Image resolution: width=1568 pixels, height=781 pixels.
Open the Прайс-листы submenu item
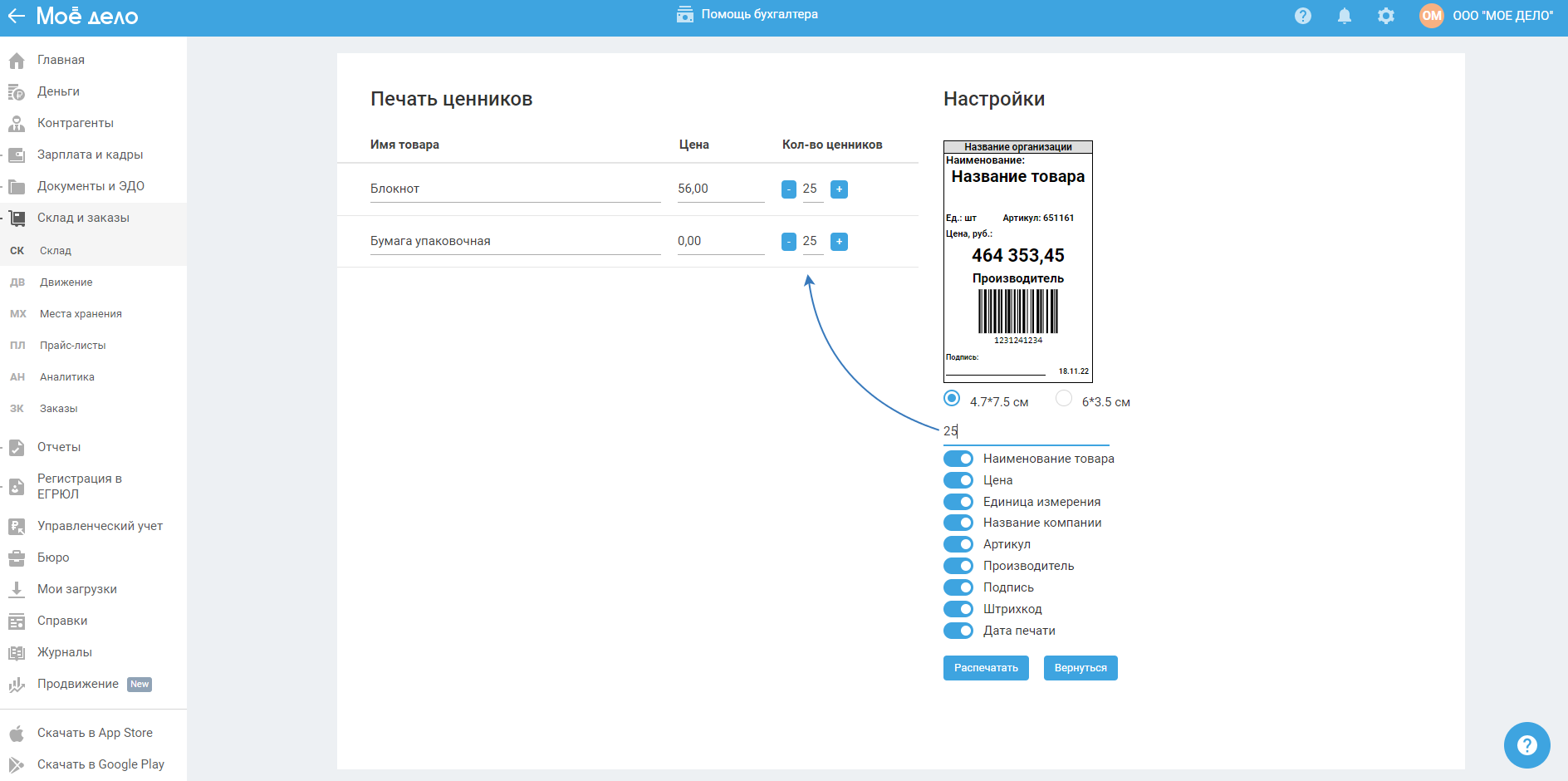click(x=72, y=346)
